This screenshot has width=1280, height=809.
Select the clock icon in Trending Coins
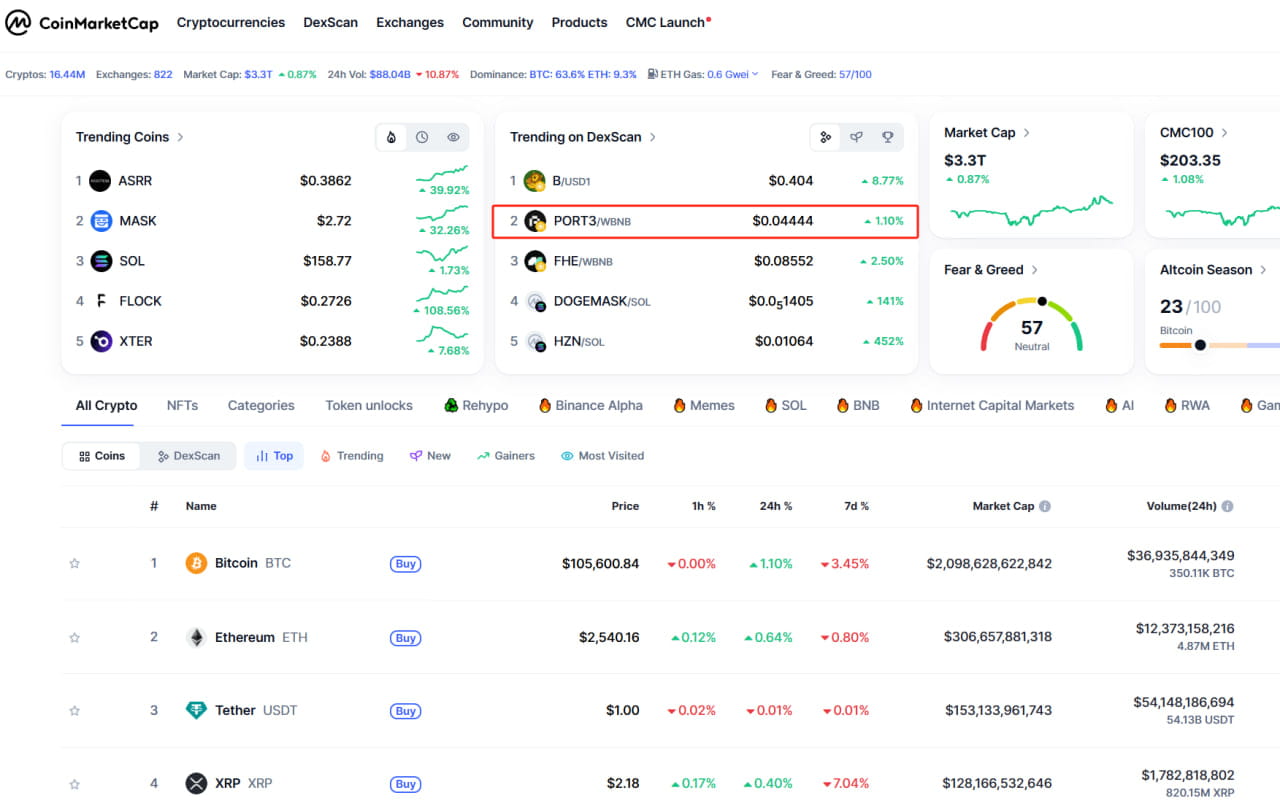(422, 137)
